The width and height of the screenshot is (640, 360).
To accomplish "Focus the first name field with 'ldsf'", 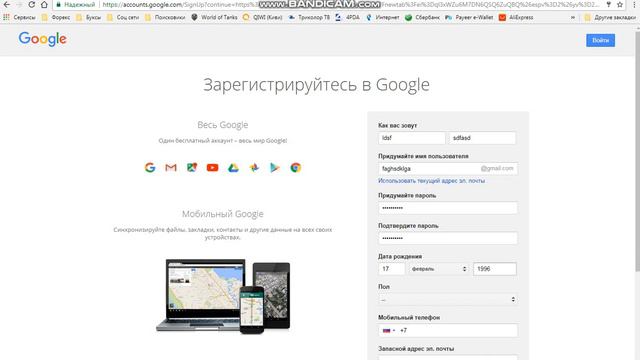I will pyautogui.click(x=411, y=138).
